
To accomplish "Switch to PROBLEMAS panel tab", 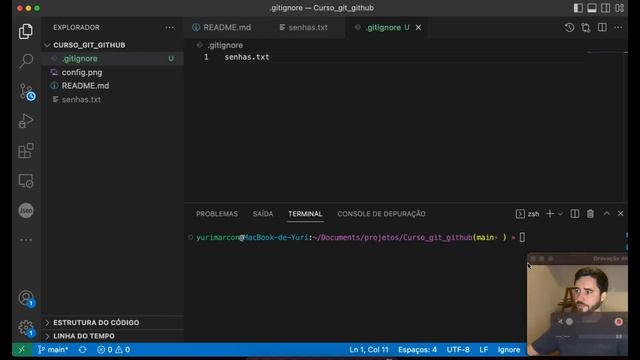I will [x=217, y=214].
